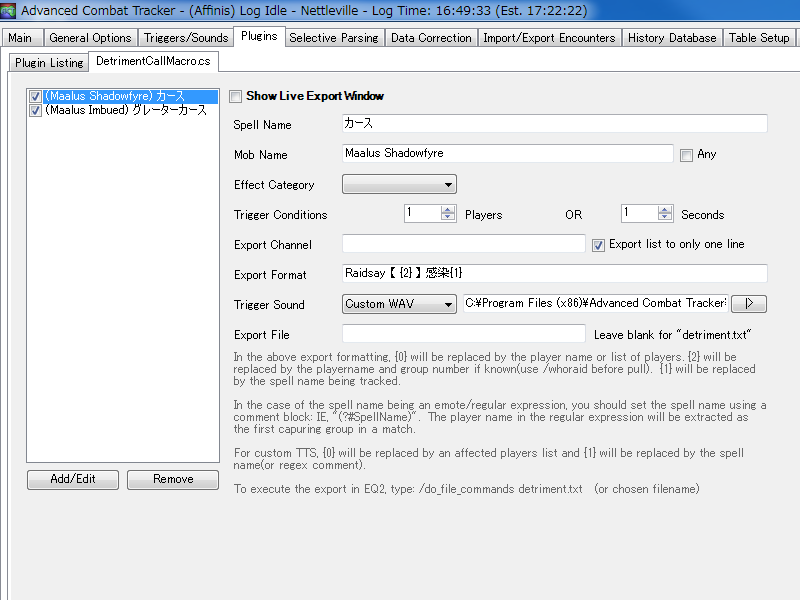Focus the Export File input field
800x600 pixels.
pyautogui.click(x=464, y=334)
